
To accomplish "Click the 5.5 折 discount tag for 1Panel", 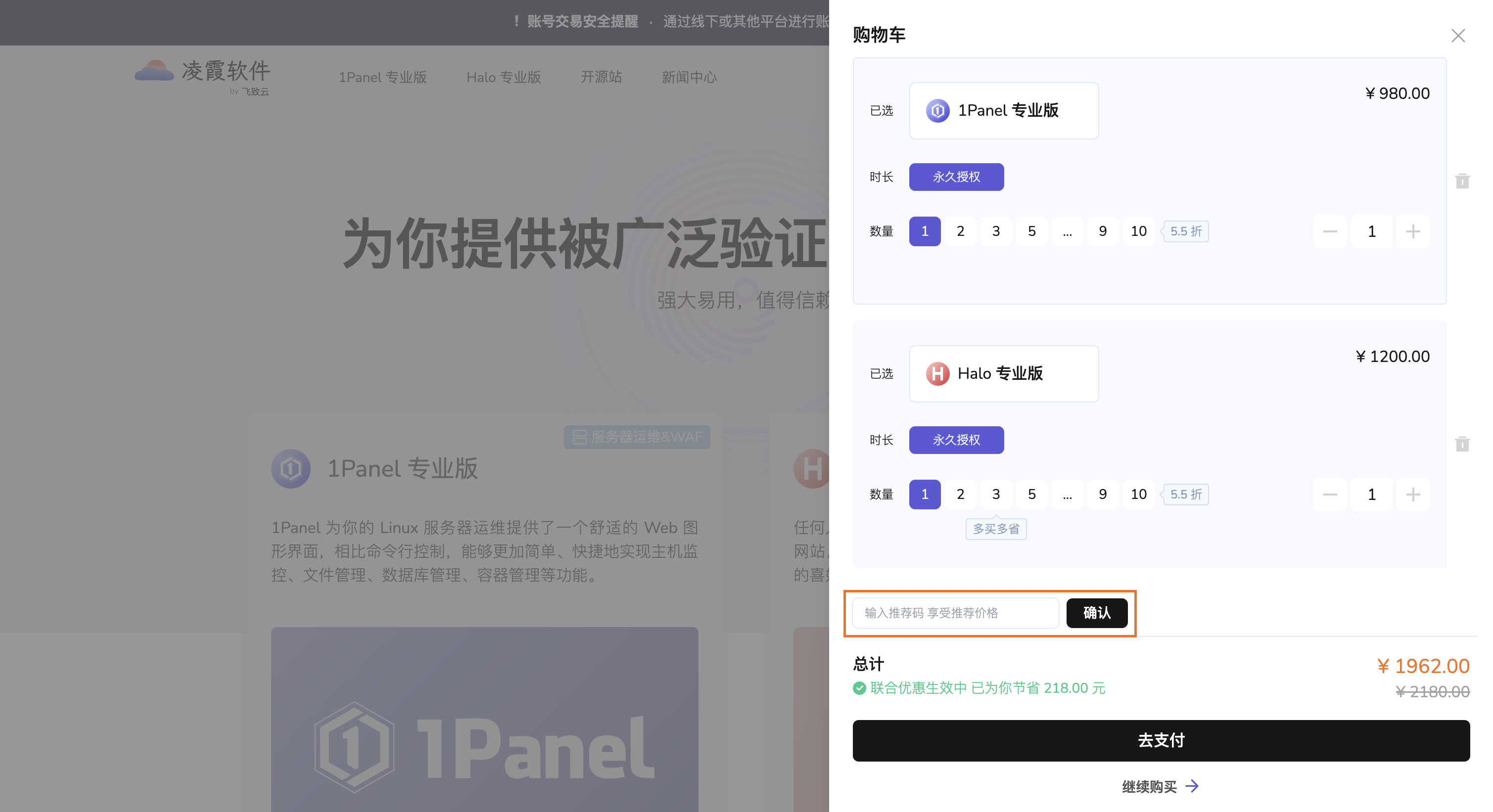I will coord(1185,231).
